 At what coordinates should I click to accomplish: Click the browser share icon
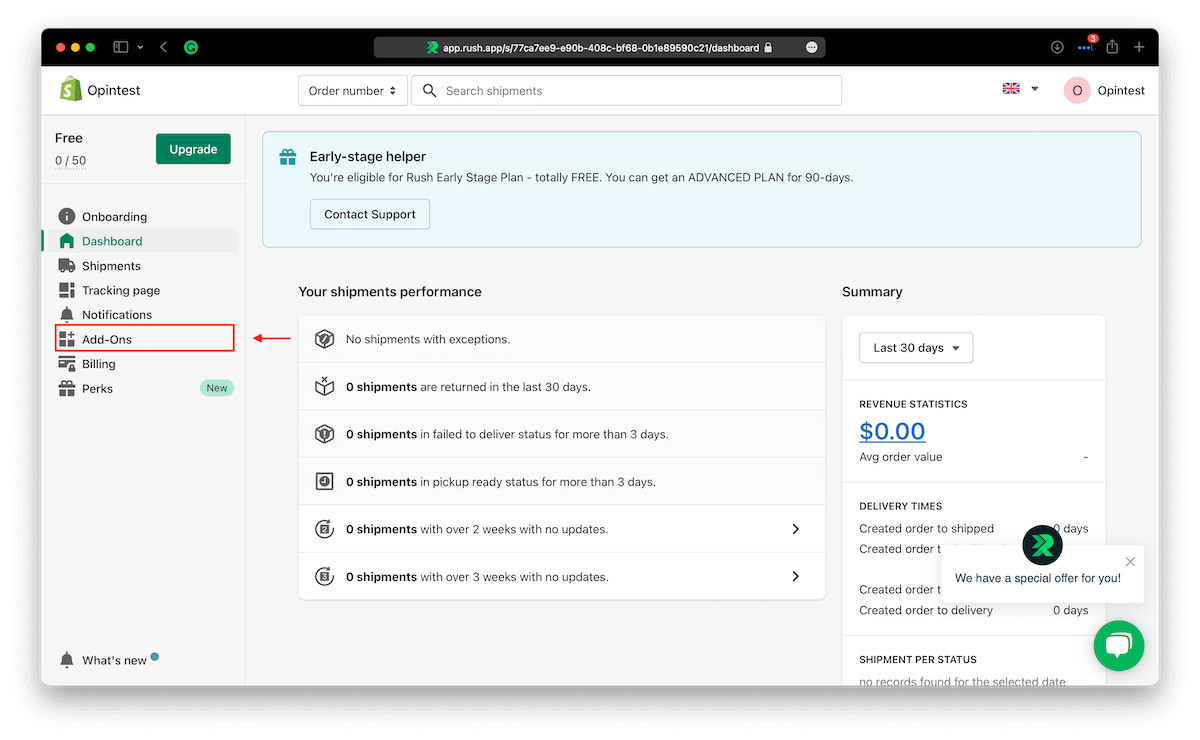coord(1112,47)
